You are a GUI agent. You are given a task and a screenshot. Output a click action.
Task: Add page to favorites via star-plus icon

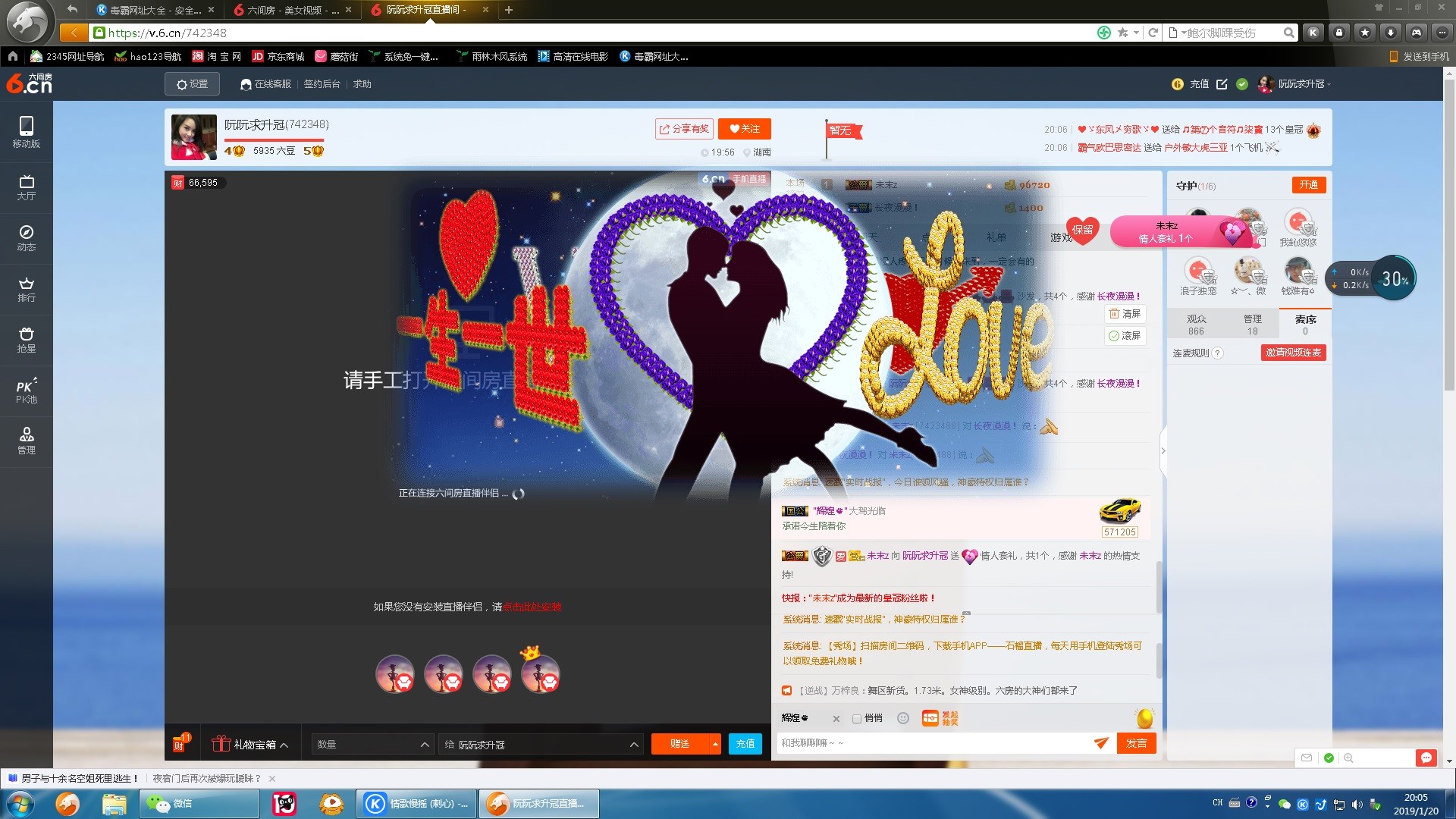[x=1122, y=33]
